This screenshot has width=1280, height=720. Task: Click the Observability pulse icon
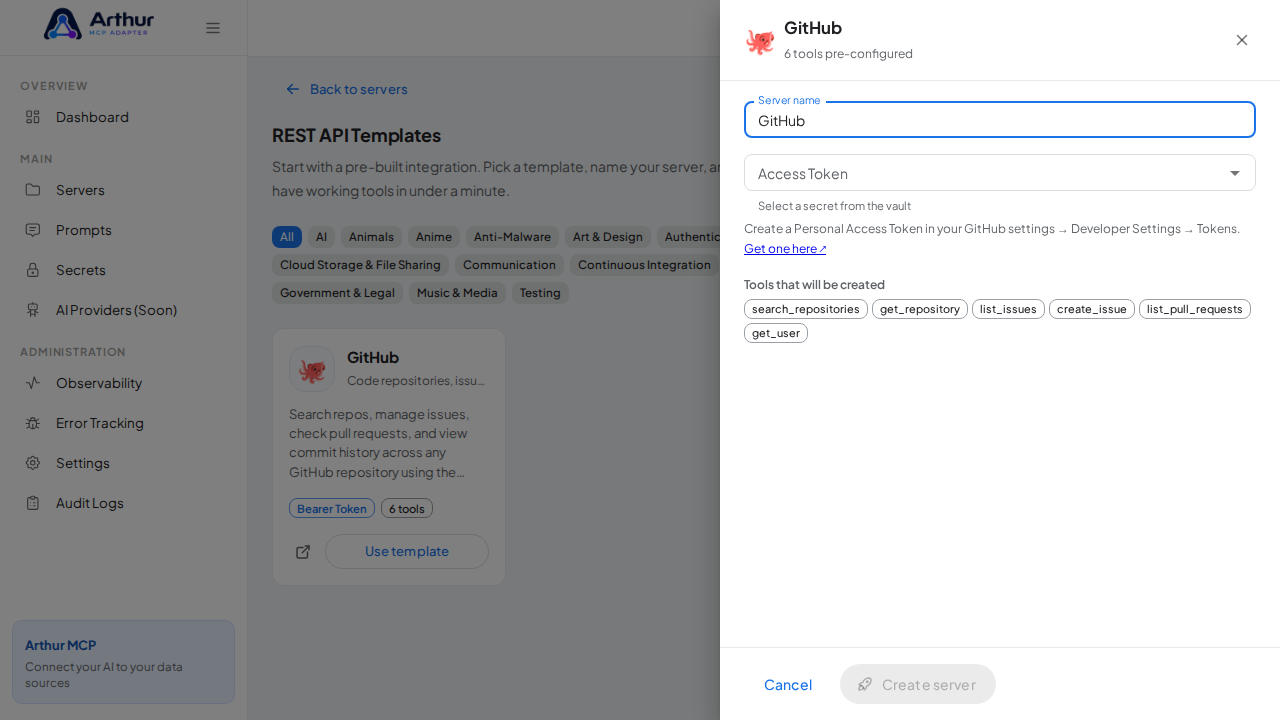33,383
